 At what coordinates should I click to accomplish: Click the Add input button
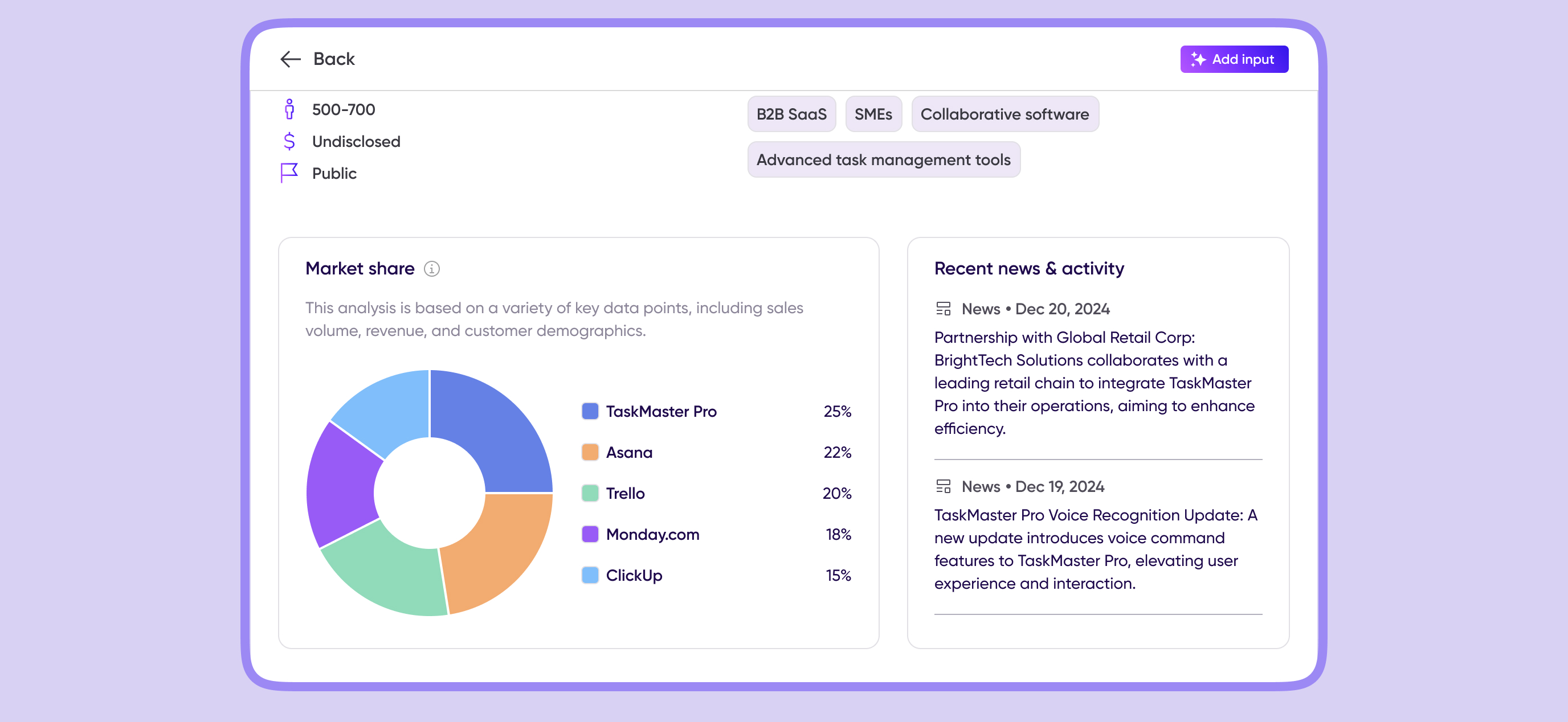pos(1234,59)
